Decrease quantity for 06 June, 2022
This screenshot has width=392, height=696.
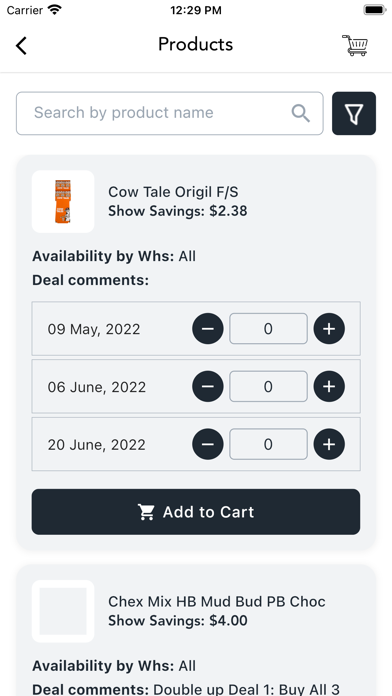click(x=208, y=386)
